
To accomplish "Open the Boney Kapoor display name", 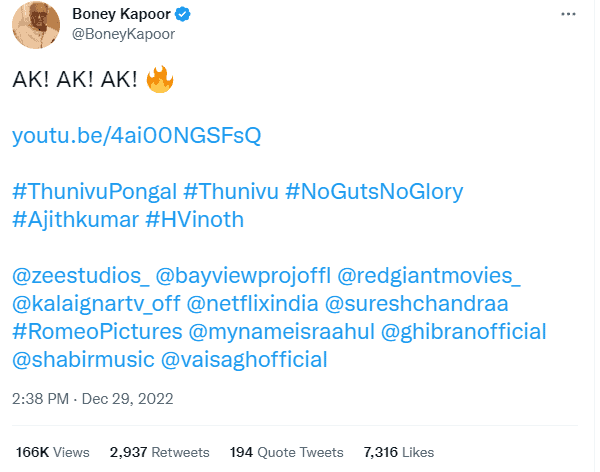I will (x=118, y=15).
